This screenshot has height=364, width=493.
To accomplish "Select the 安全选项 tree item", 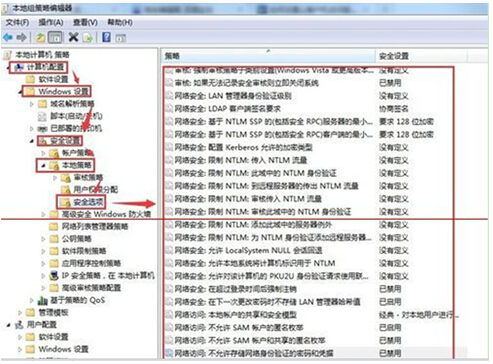I will pos(88,202).
